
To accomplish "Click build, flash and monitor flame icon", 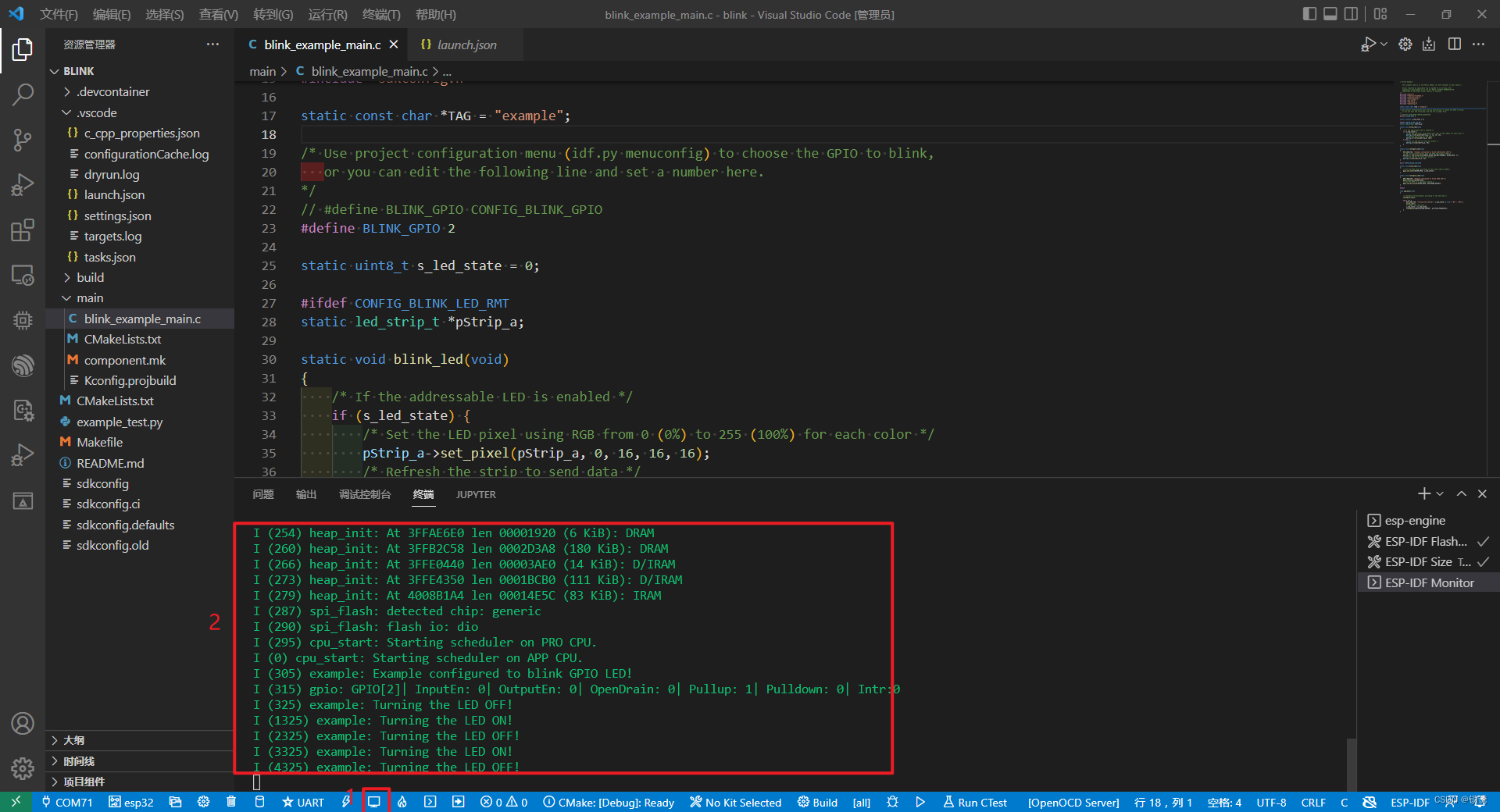I will pyautogui.click(x=402, y=802).
